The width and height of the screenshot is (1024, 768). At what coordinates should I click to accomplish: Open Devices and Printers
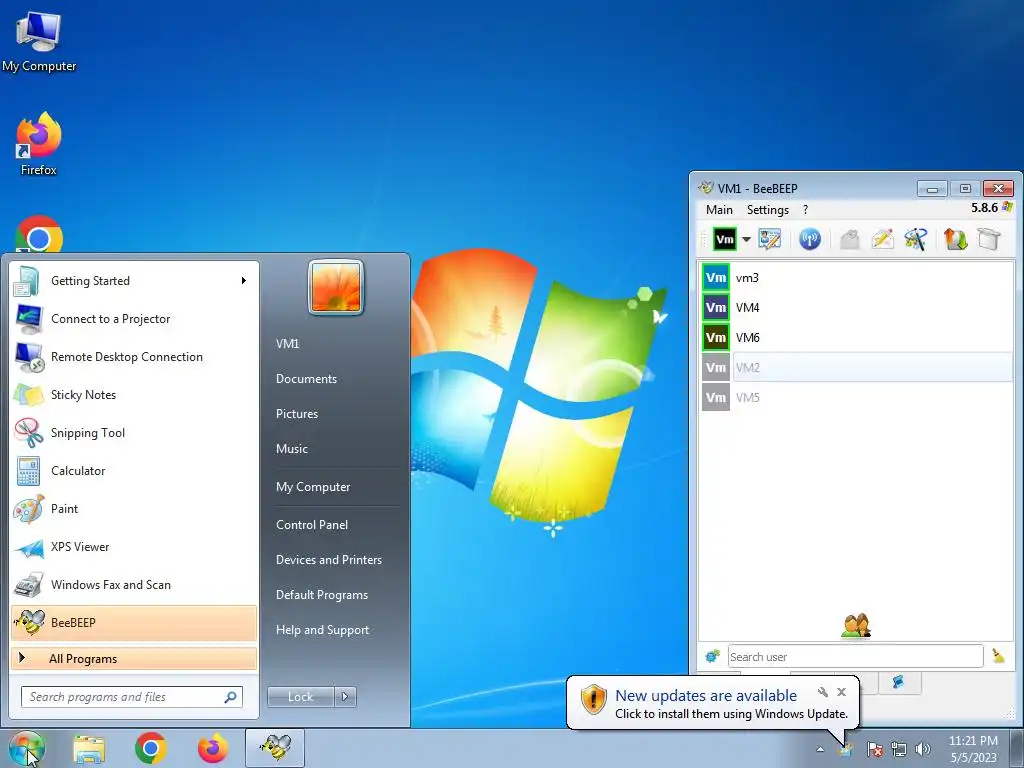point(328,560)
